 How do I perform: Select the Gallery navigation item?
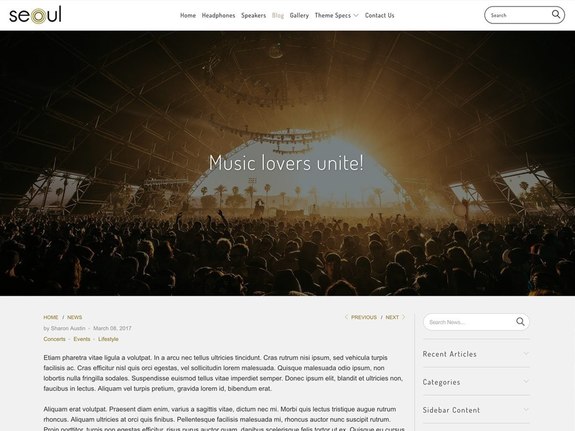click(x=299, y=15)
